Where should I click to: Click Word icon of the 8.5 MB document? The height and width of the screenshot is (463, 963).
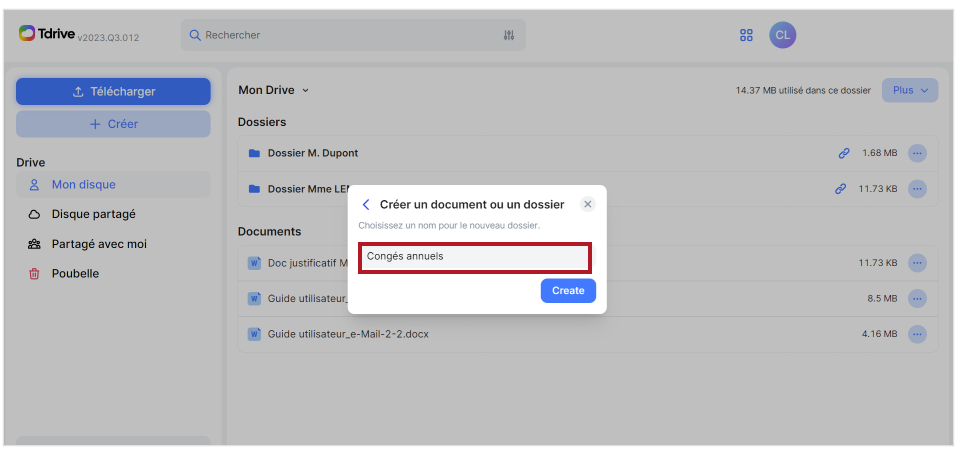254,298
